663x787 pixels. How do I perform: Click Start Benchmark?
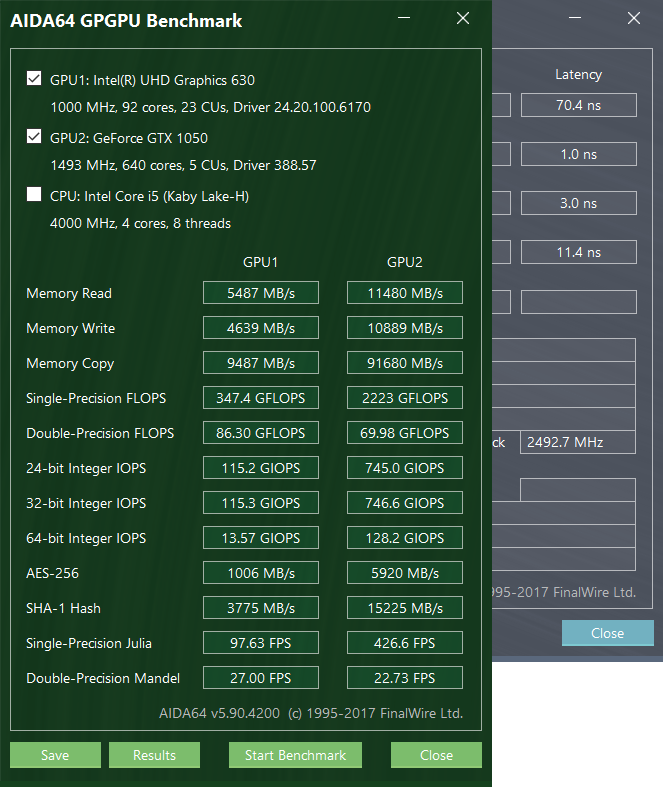point(295,755)
